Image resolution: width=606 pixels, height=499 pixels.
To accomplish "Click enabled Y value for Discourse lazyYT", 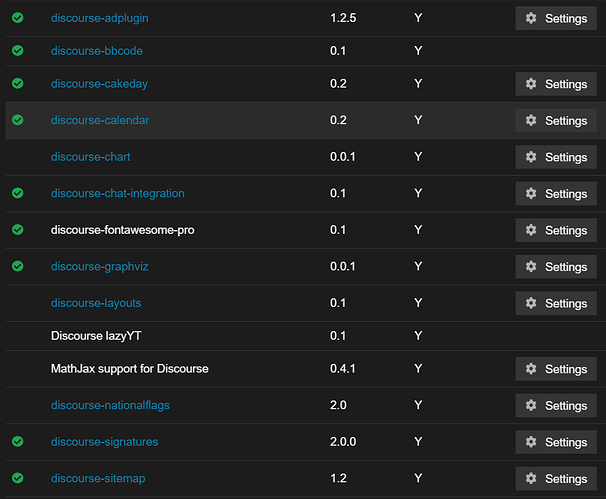I will (418, 336).
